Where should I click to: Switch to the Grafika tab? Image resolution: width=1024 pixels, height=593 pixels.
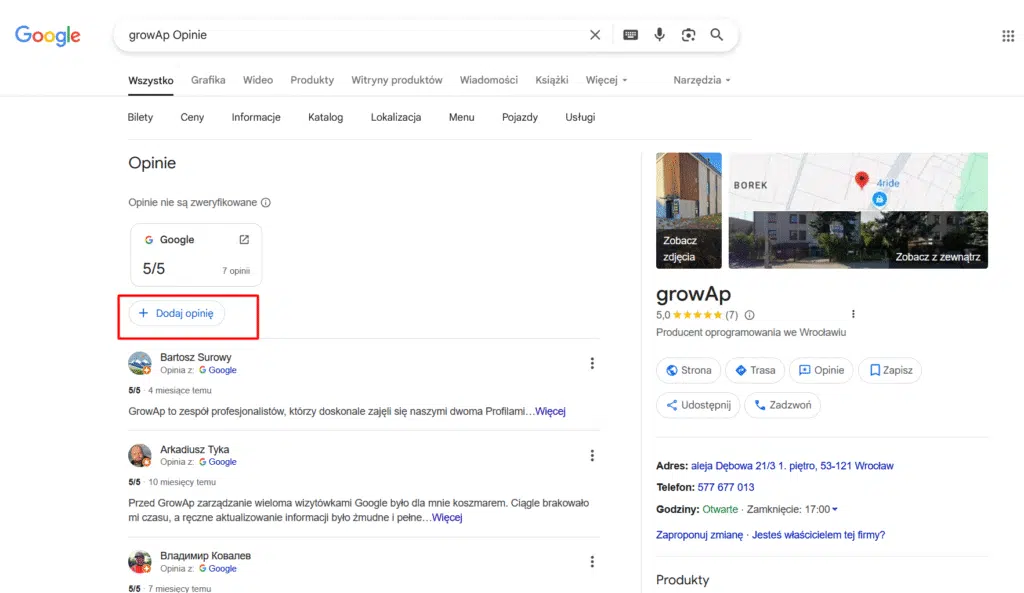[x=207, y=80]
